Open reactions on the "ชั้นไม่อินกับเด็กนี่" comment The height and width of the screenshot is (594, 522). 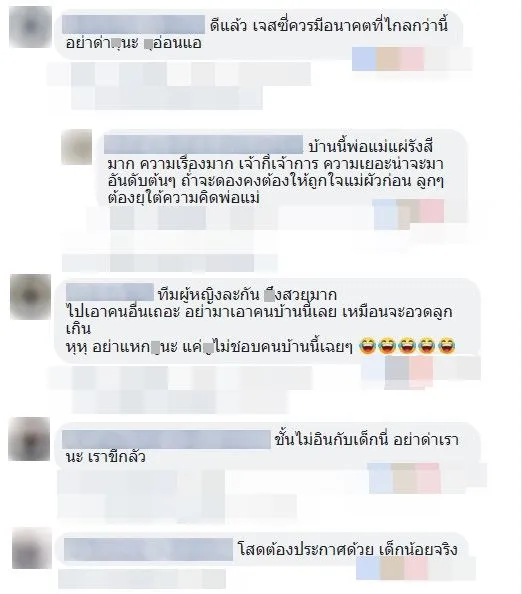427,477
